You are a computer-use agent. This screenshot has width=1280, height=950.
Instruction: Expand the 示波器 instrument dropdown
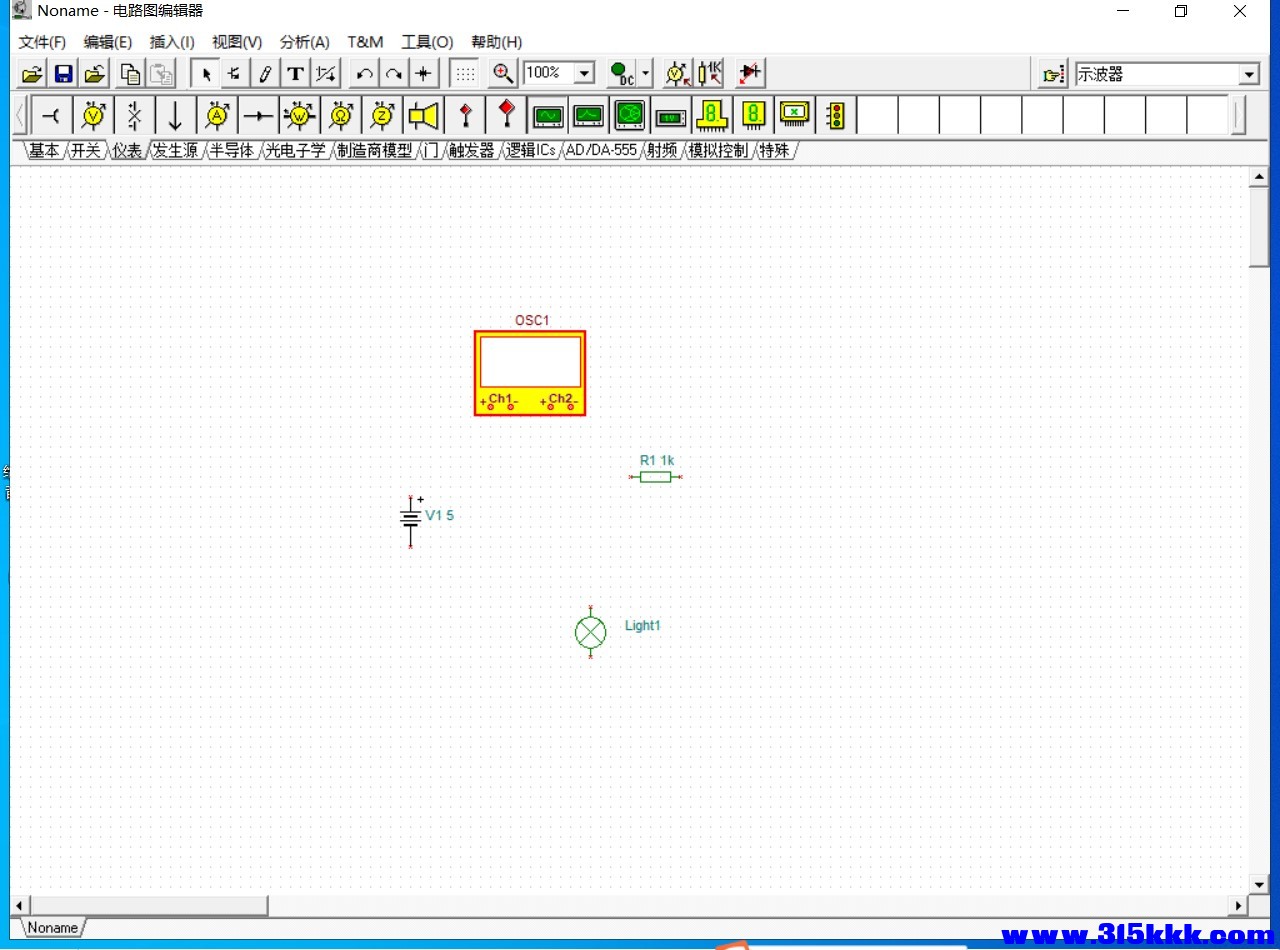coord(1248,75)
